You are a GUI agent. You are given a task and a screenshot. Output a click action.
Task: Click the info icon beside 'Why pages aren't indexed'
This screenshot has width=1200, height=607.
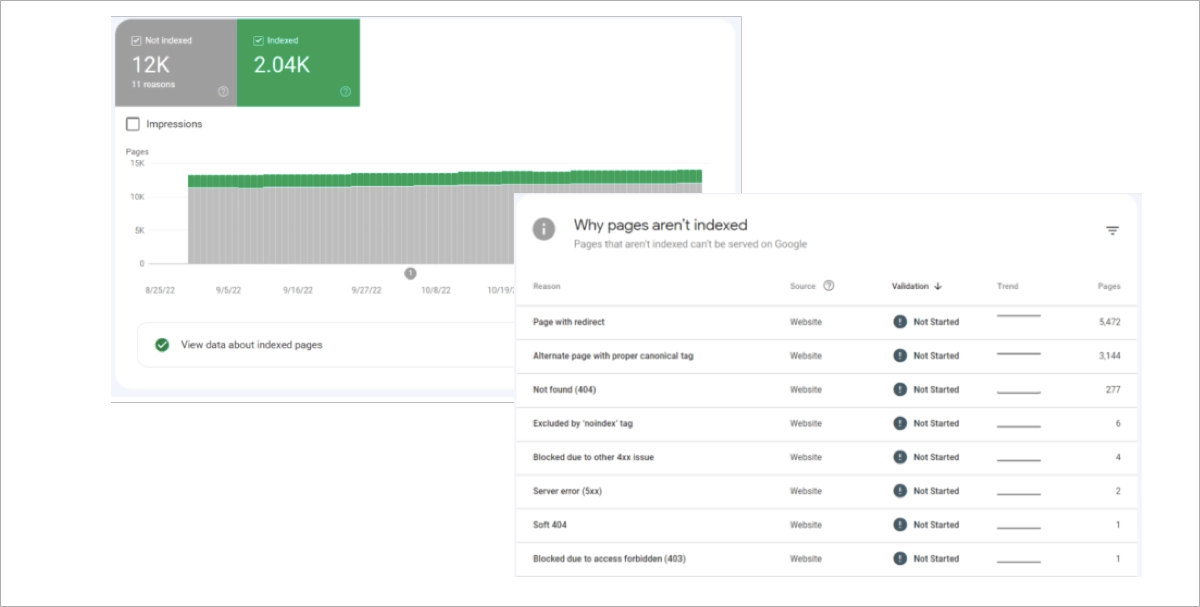(x=544, y=229)
